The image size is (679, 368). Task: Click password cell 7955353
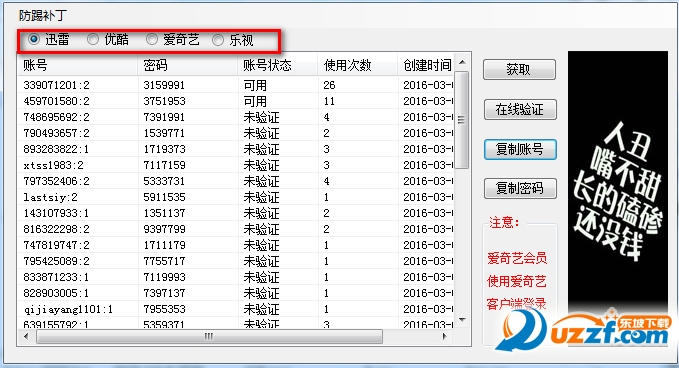coord(164,309)
